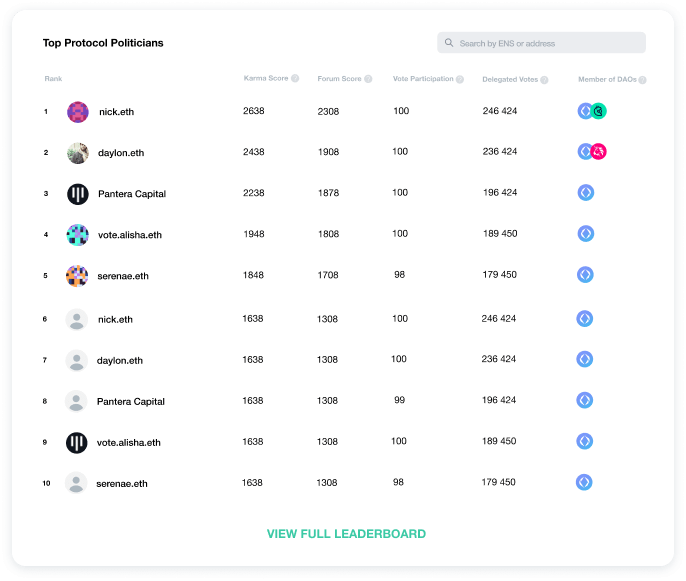This screenshot has width=686, height=581.
Task: Click the green DAO badge in rank 1 row
Action: 599,111
